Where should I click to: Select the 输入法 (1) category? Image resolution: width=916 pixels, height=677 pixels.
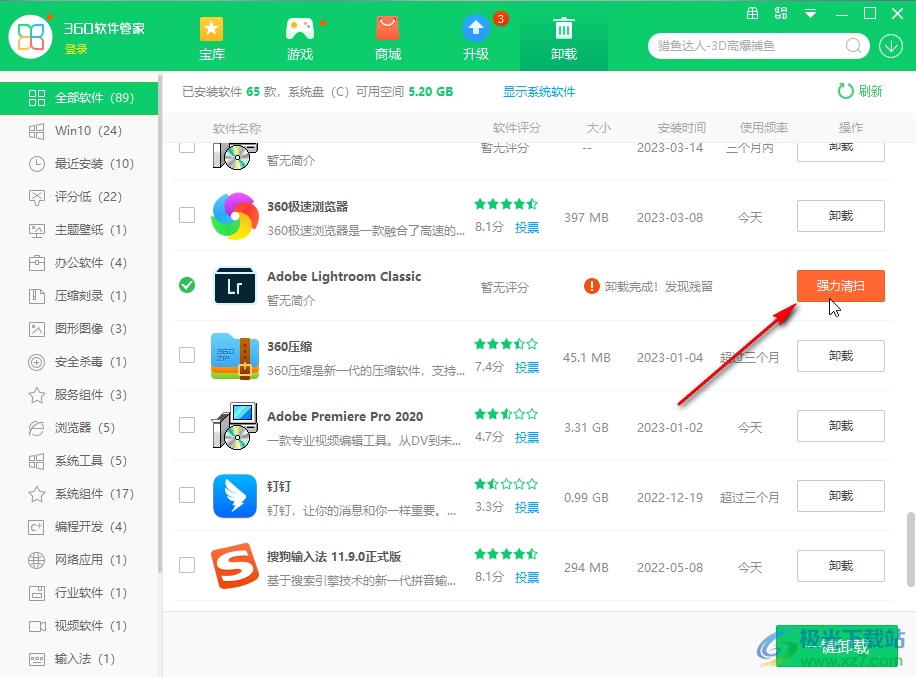point(79,659)
